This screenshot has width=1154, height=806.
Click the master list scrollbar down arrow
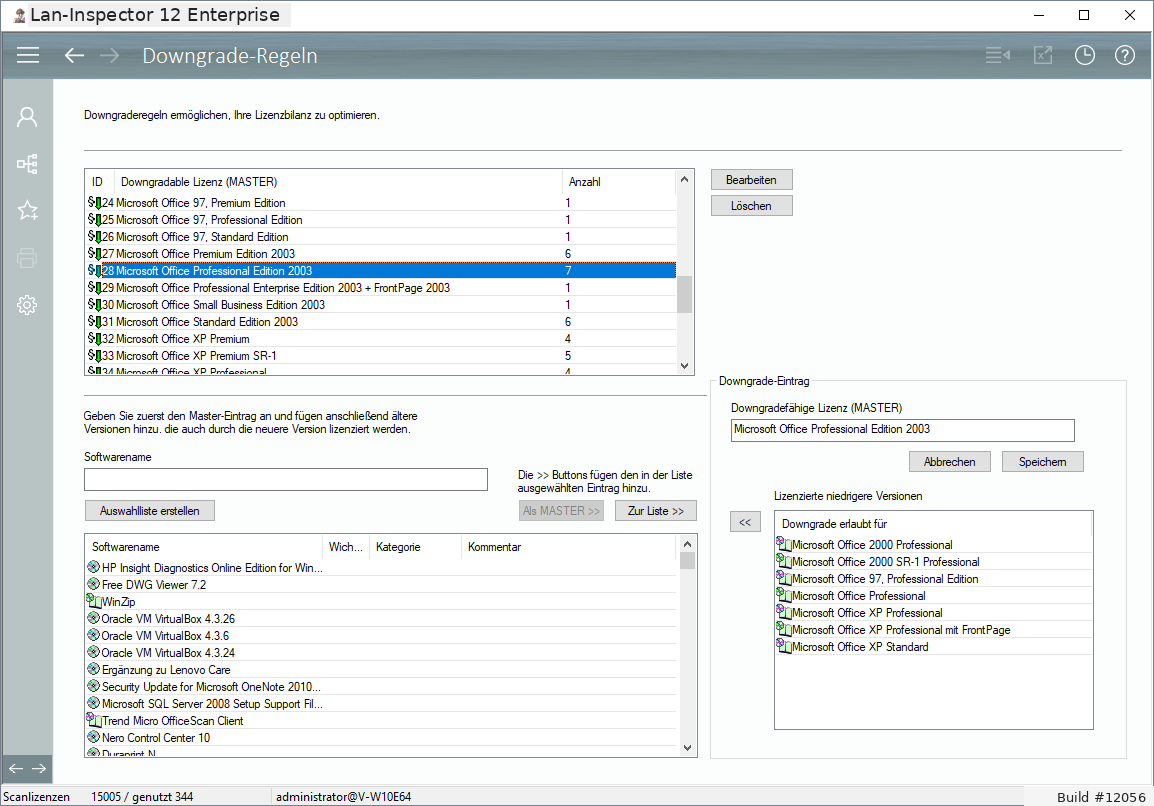click(684, 366)
